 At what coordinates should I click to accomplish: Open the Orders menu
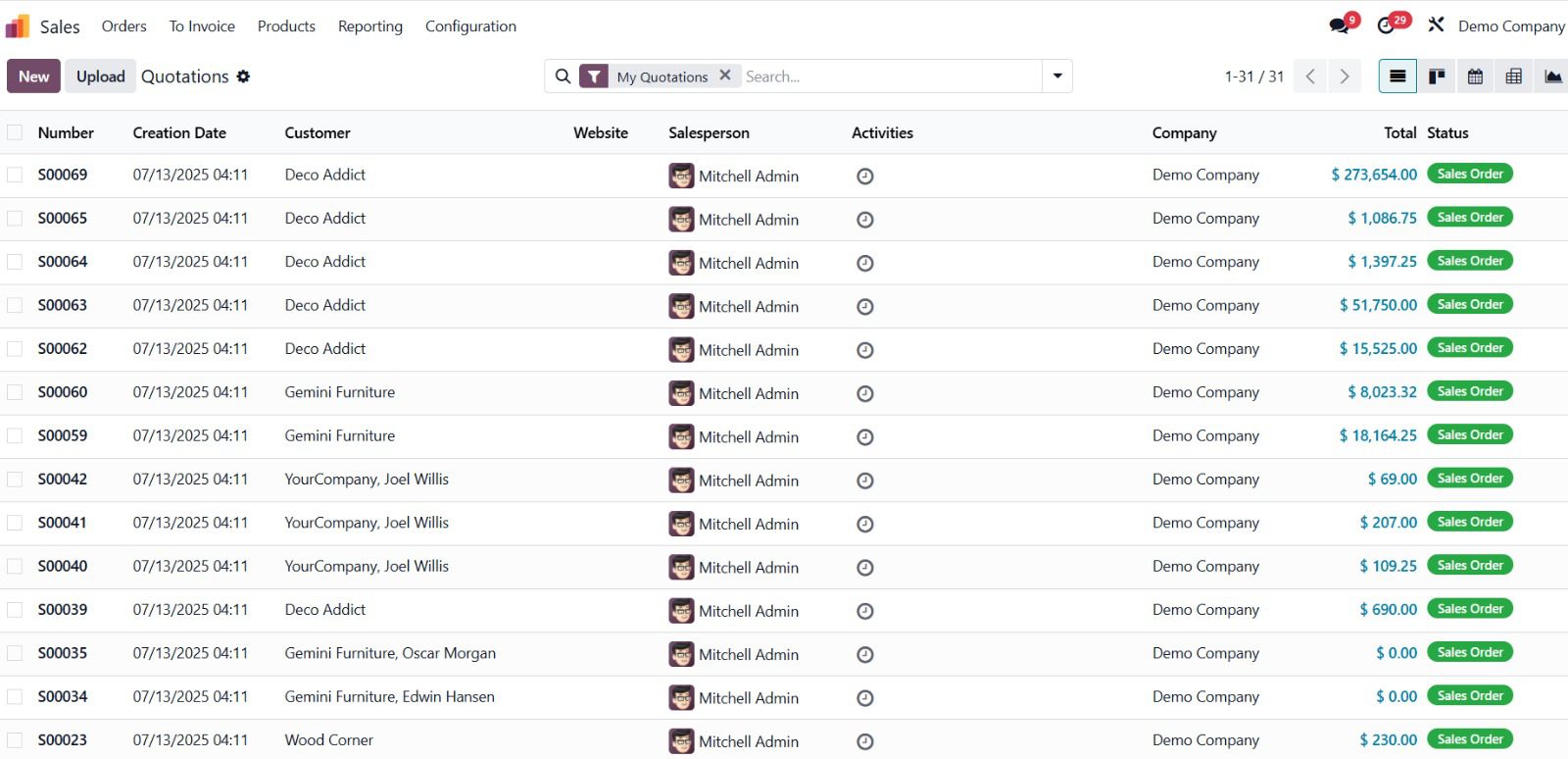coord(123,26)
